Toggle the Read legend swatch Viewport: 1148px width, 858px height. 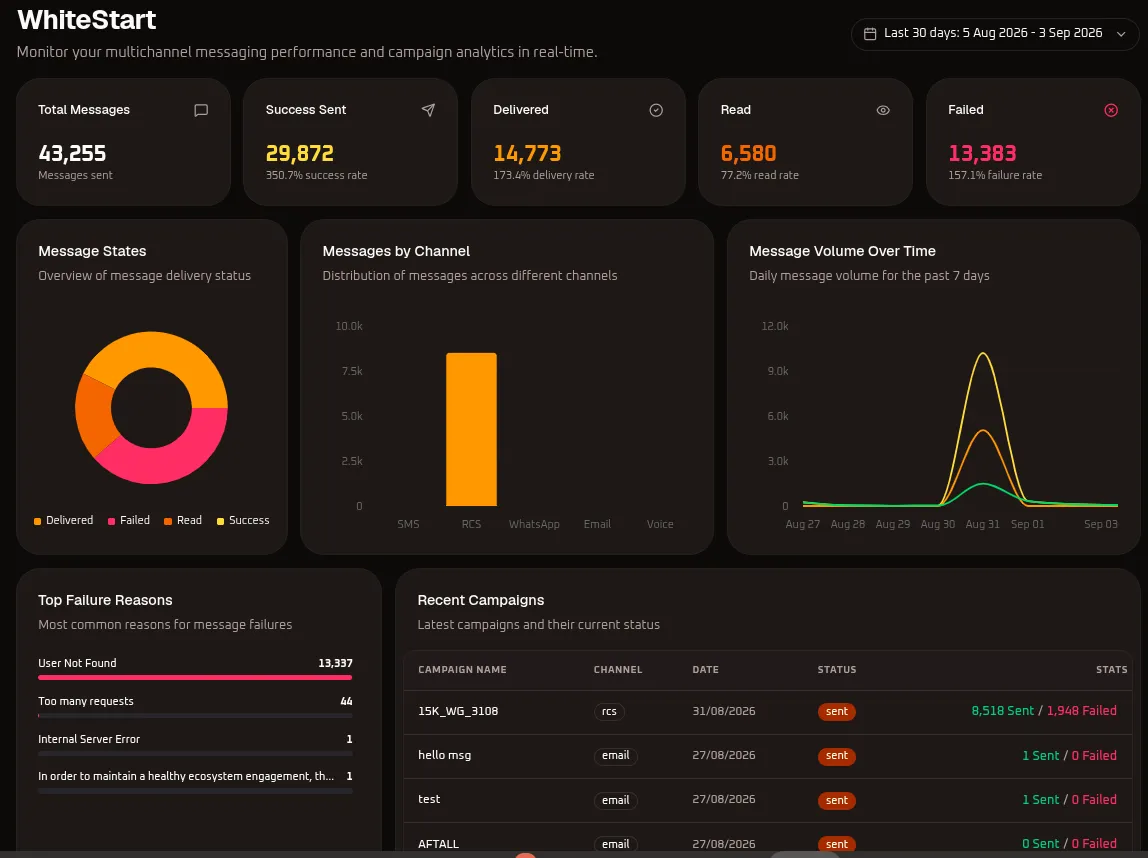(x=168, y=521)
